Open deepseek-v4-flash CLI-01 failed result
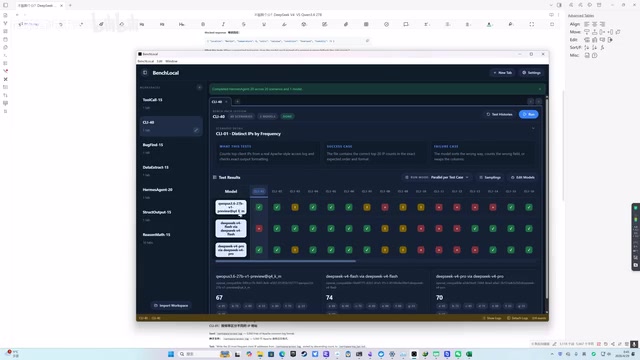Image resolution: width=640 pixels, height=360 pixels. (259, 229)
